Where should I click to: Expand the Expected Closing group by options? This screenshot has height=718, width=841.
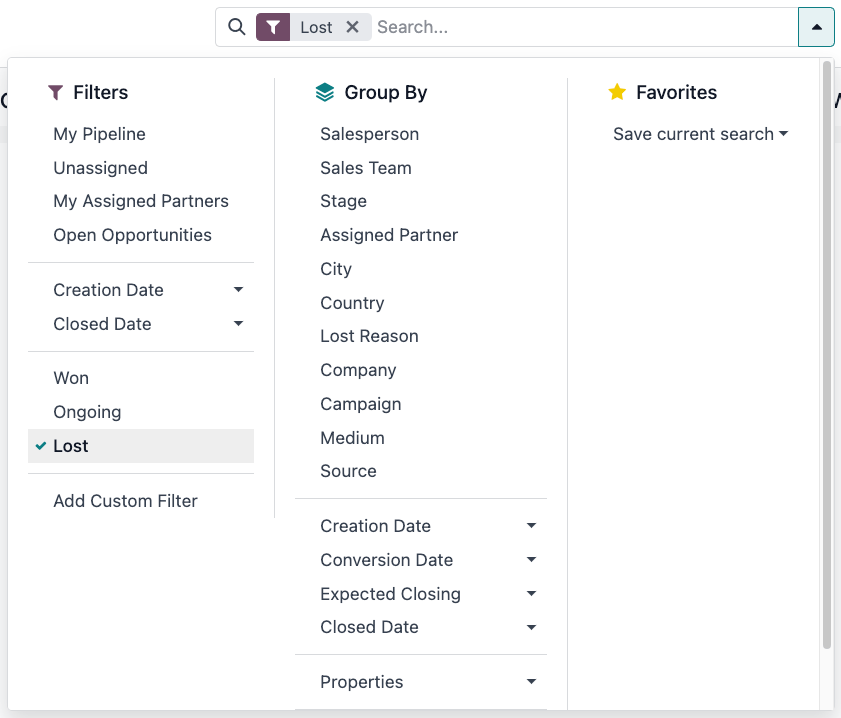click(x=531, y=594)
